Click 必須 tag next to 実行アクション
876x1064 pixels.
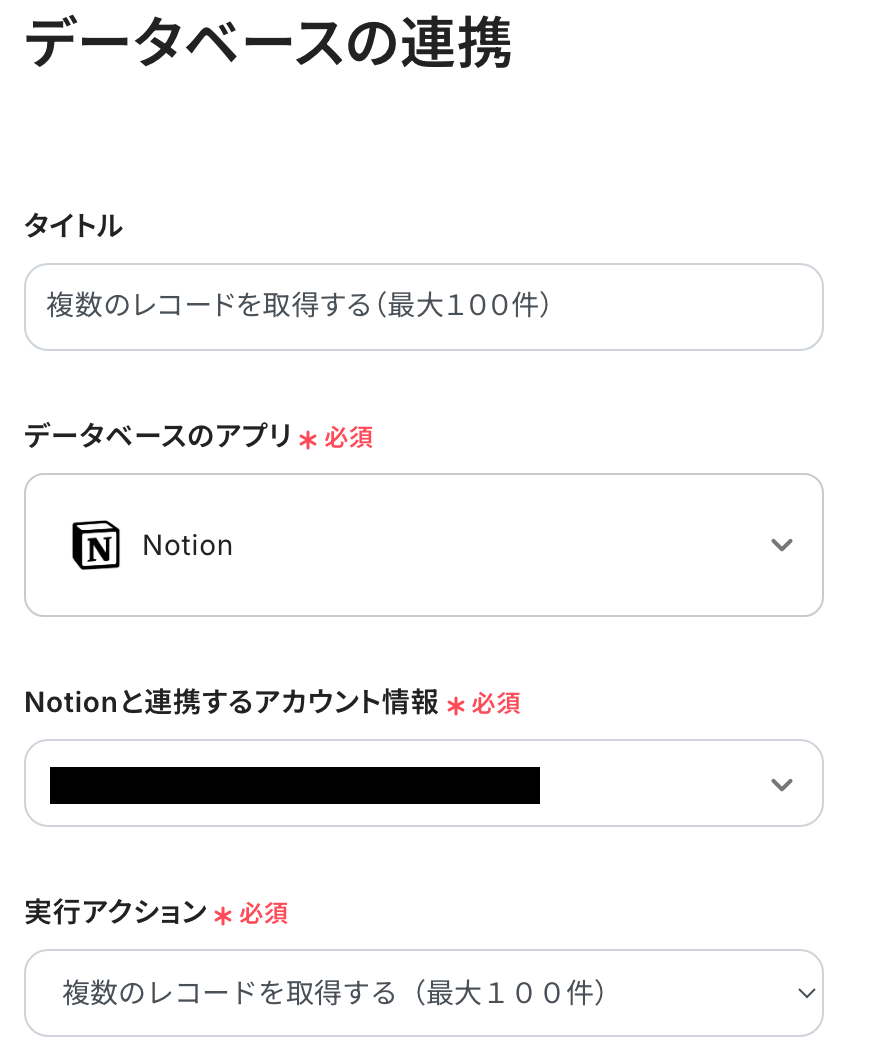(264, 913)
